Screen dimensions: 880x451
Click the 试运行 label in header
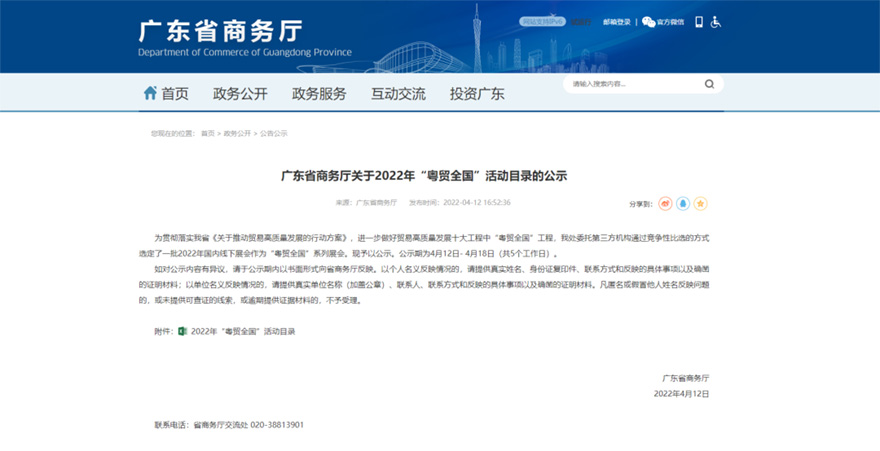pos(581,22)
